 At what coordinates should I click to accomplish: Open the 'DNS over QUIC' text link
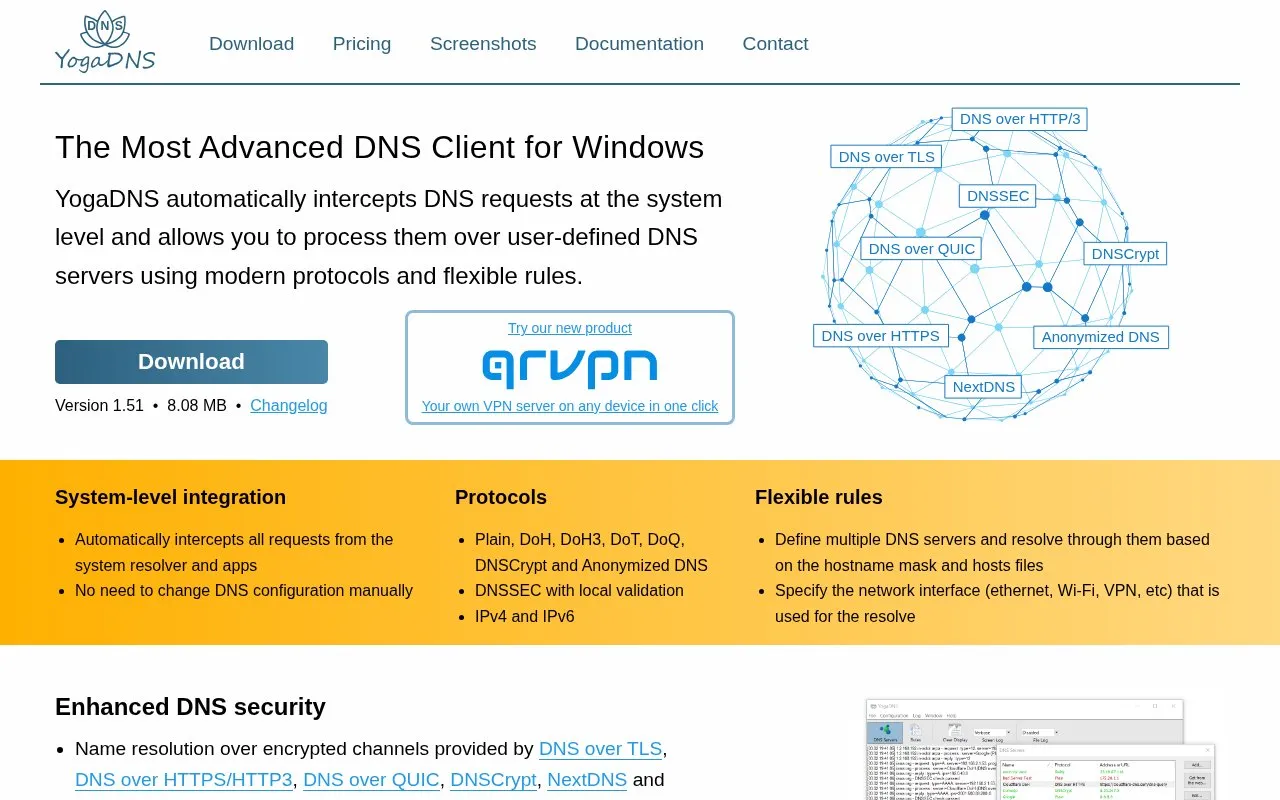pyautogui.click(x=371, y=780)
